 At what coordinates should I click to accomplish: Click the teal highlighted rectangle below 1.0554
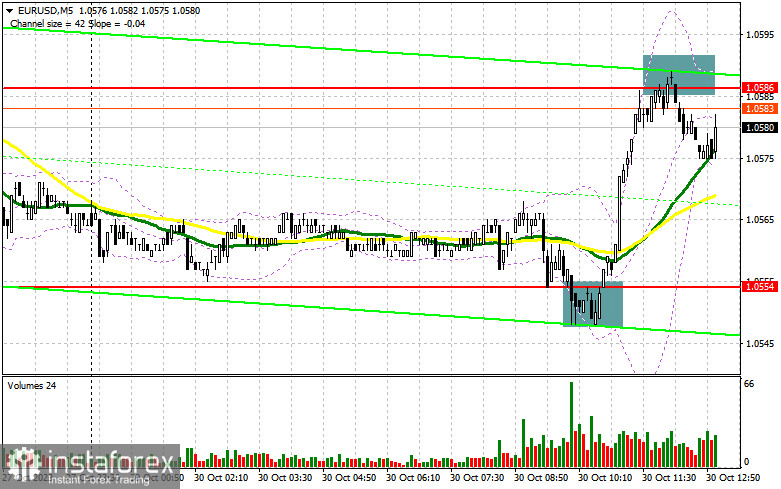[x=593, y=304]
